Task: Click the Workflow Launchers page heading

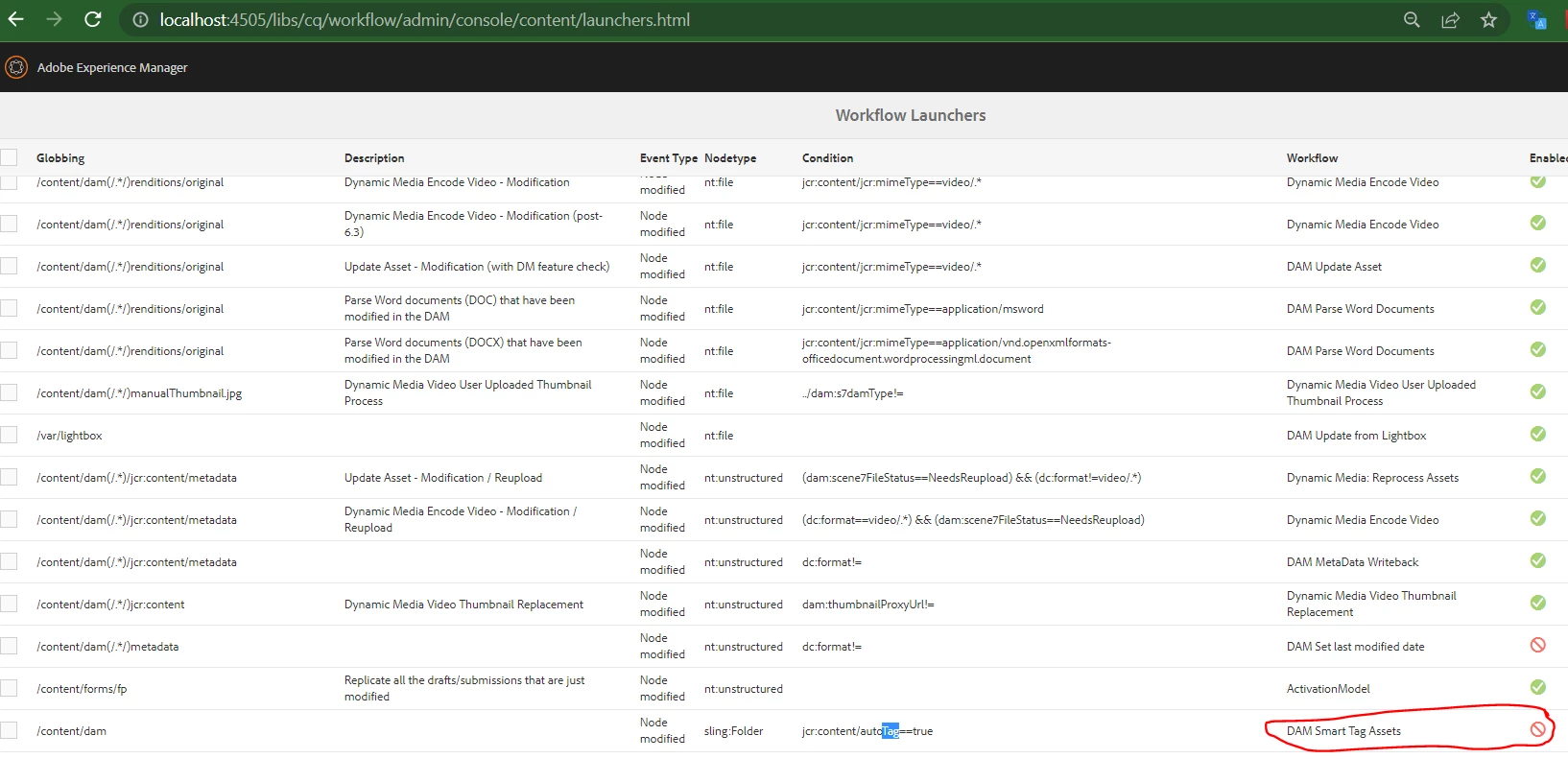Action: click(911, 115)
